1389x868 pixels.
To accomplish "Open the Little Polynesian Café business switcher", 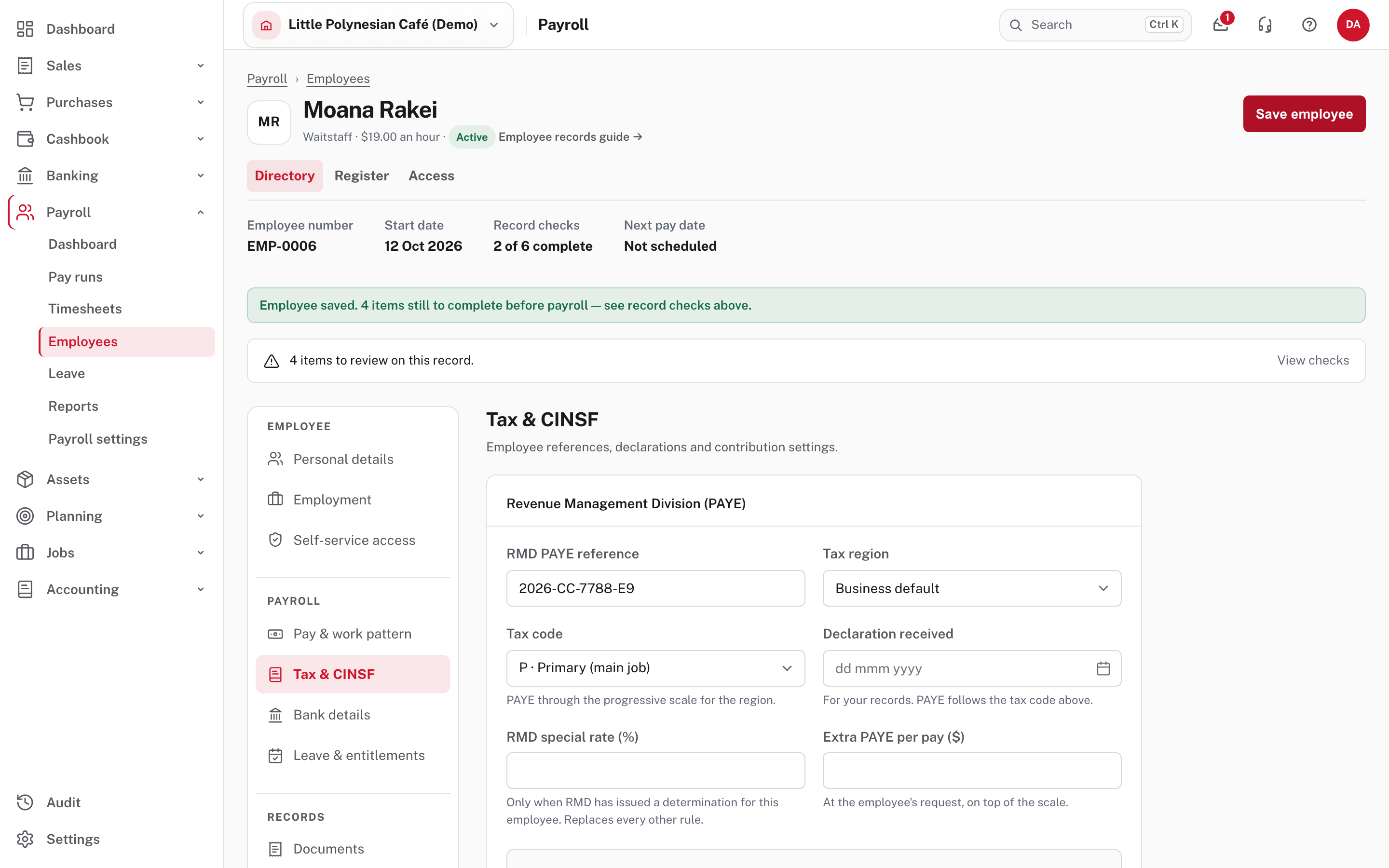I will 378,25.
